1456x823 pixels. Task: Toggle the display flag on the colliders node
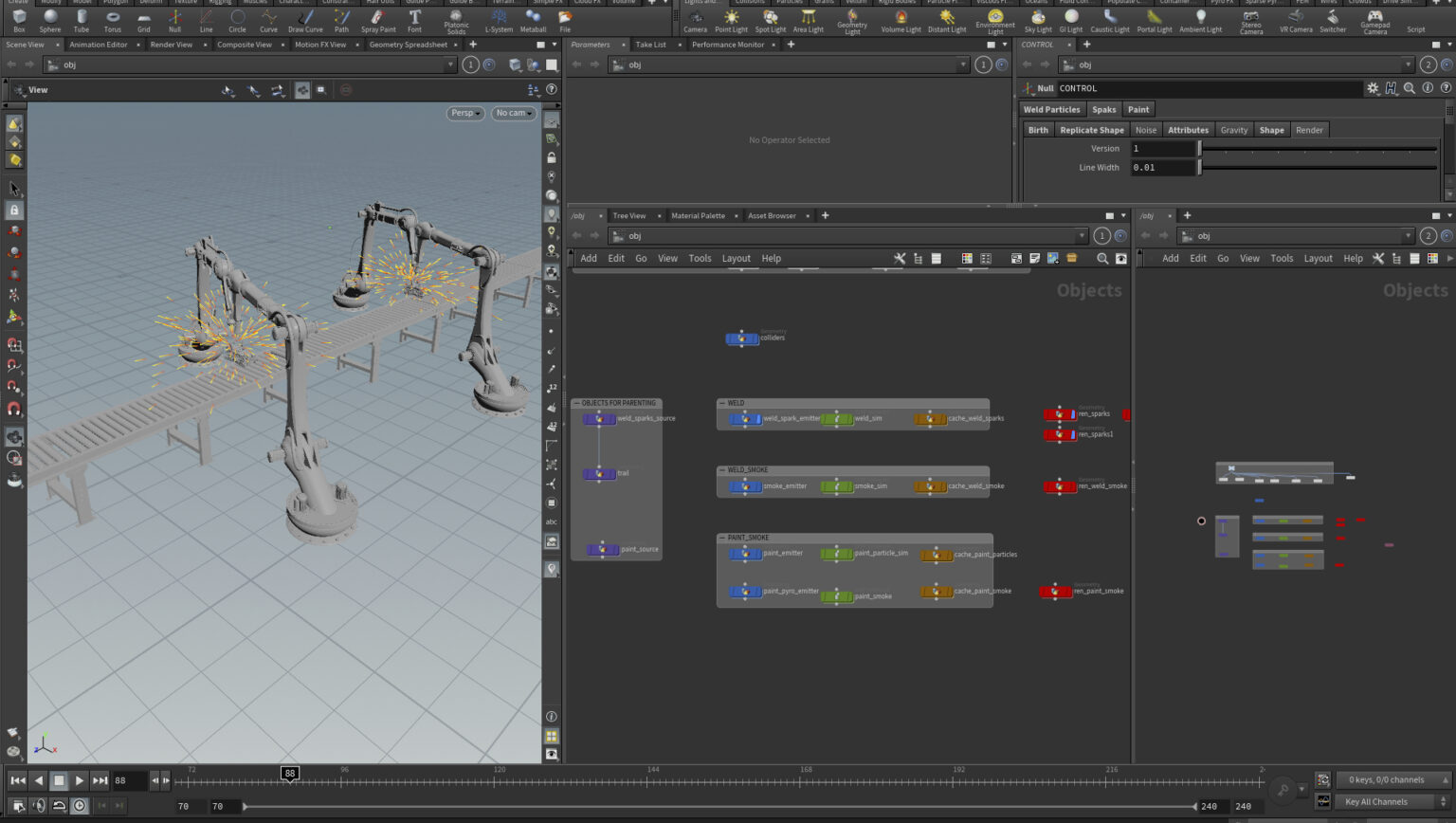pyautogui.click(x=755, y=338)
